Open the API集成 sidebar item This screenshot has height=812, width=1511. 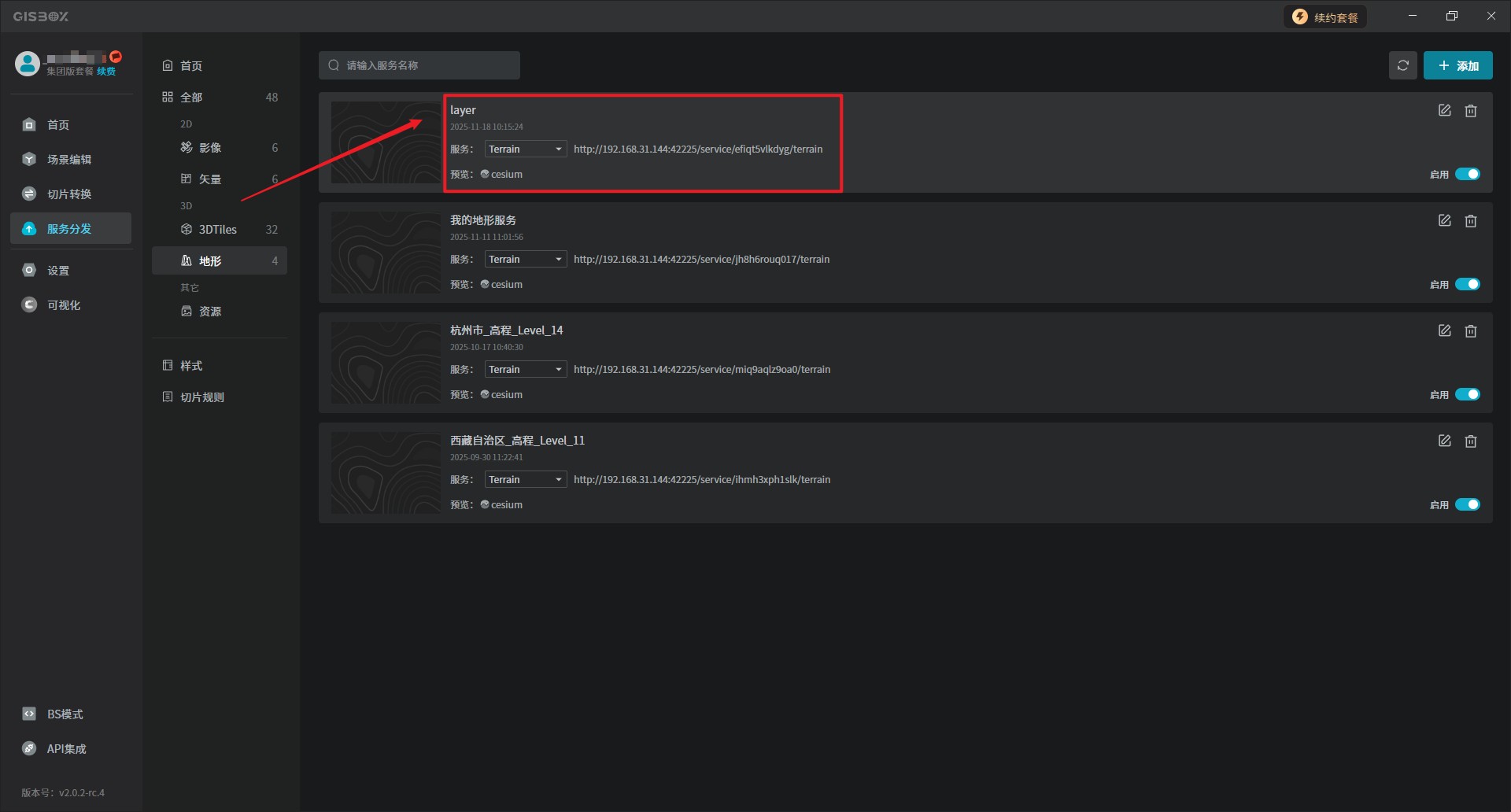tap(66, 749)
